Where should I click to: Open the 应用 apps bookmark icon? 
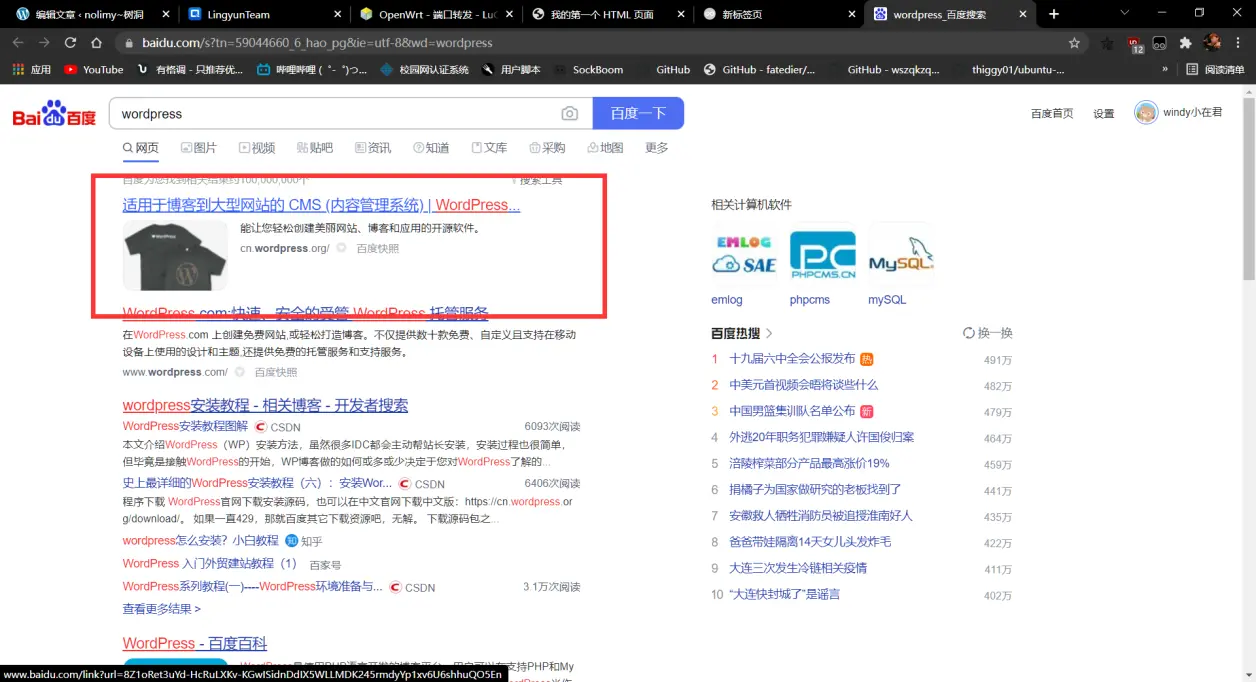(31, 70)
